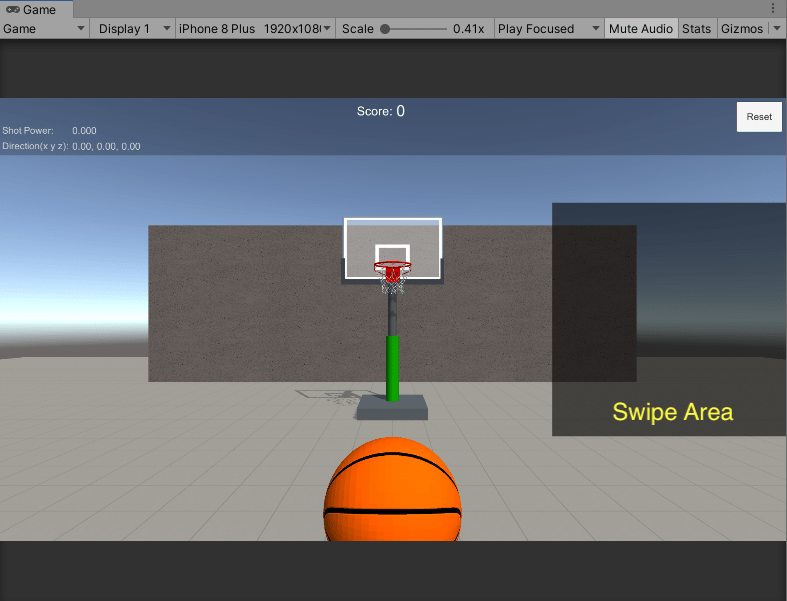Click the Direction(x y z): label

pos(35,146)
